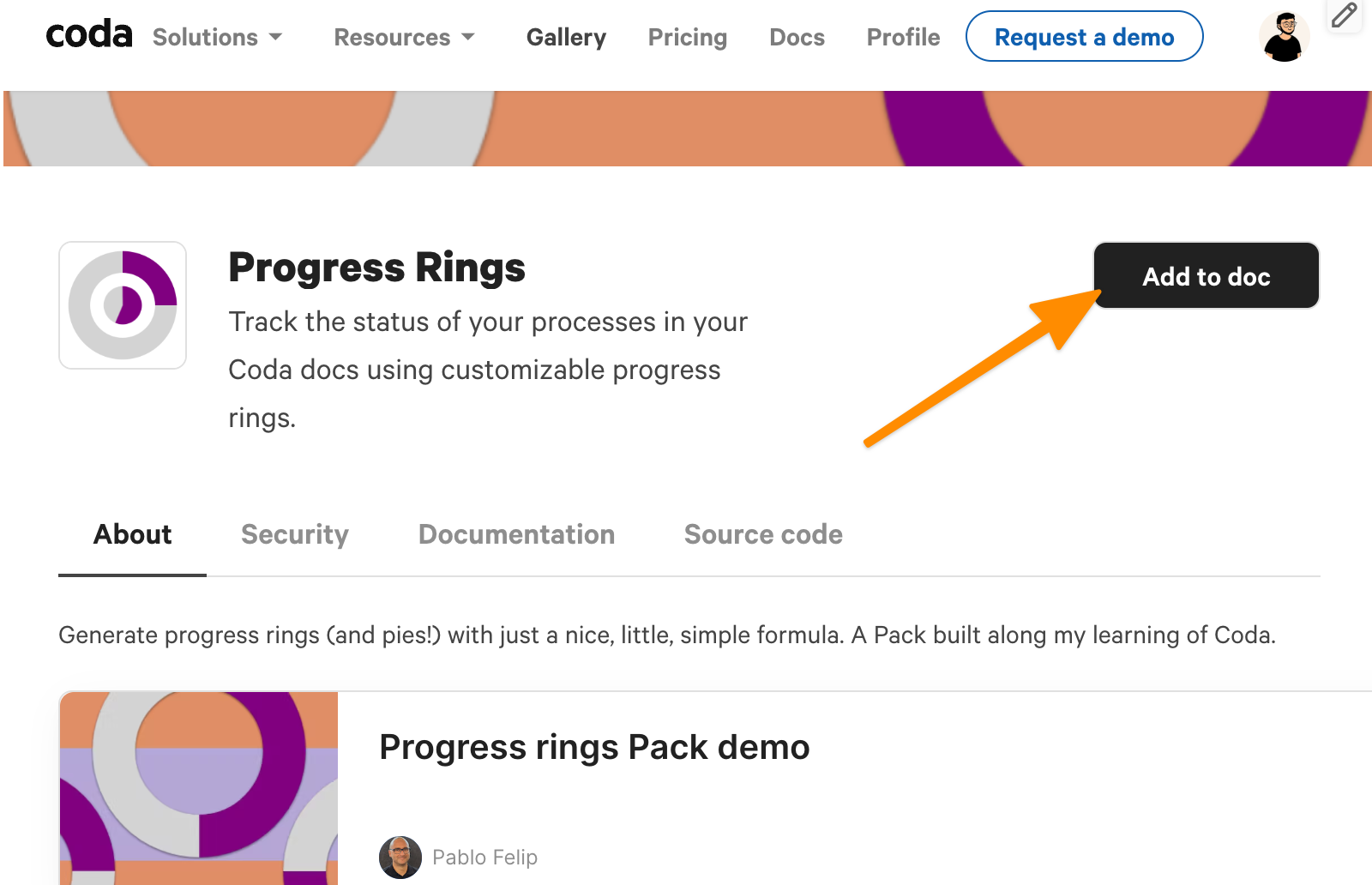Navigate to Profile
This screenshot has height=885, width=1372.
[903, 38]
